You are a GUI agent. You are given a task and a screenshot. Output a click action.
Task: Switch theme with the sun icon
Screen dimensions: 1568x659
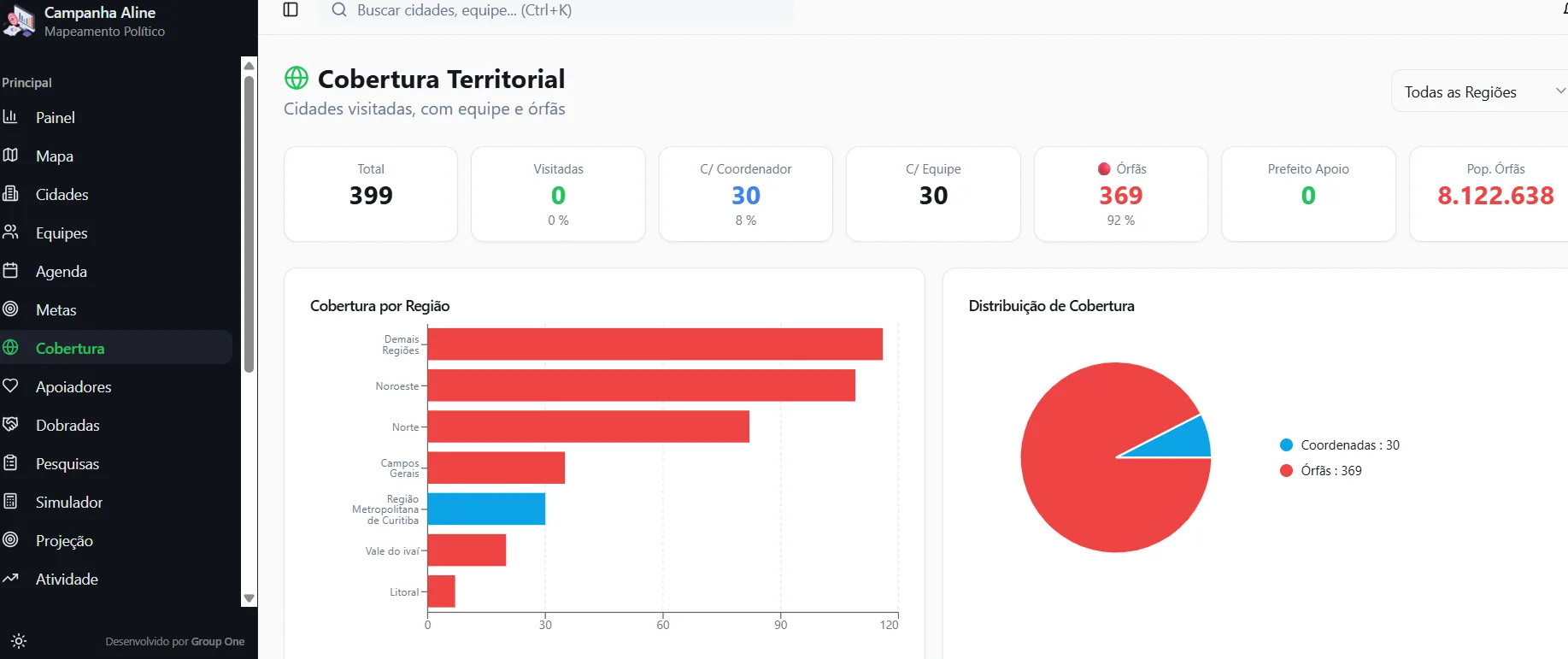[x=19, y=641]
